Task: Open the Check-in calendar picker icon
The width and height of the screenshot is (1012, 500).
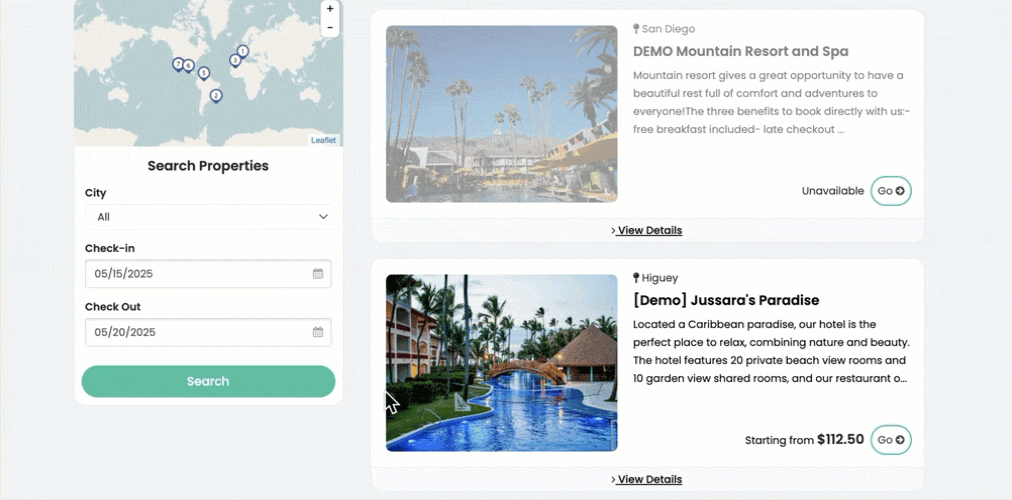Action: (318, 273)
